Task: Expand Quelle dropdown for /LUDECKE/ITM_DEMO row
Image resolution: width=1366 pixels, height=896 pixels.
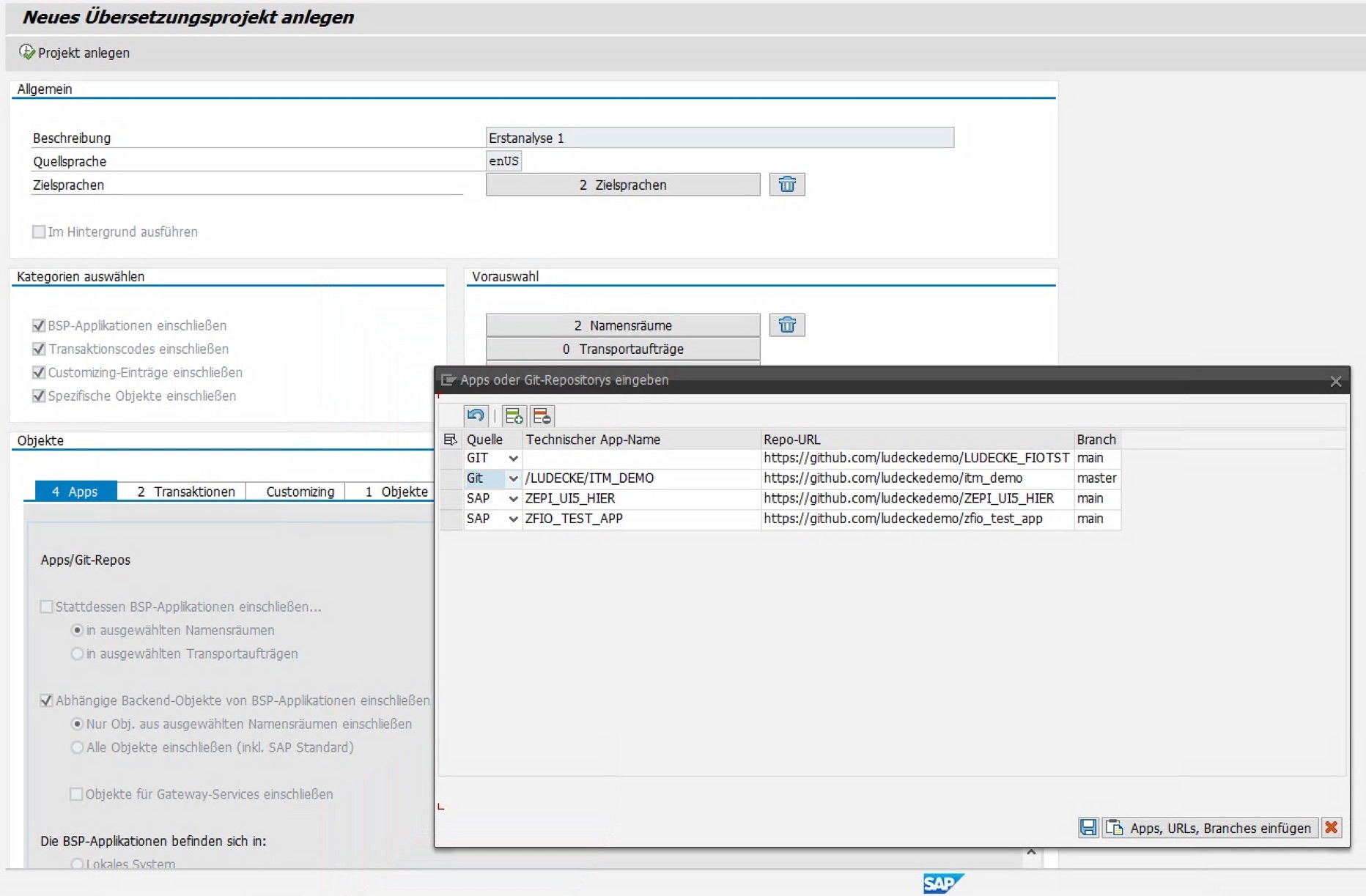Action: pos(513,478)
